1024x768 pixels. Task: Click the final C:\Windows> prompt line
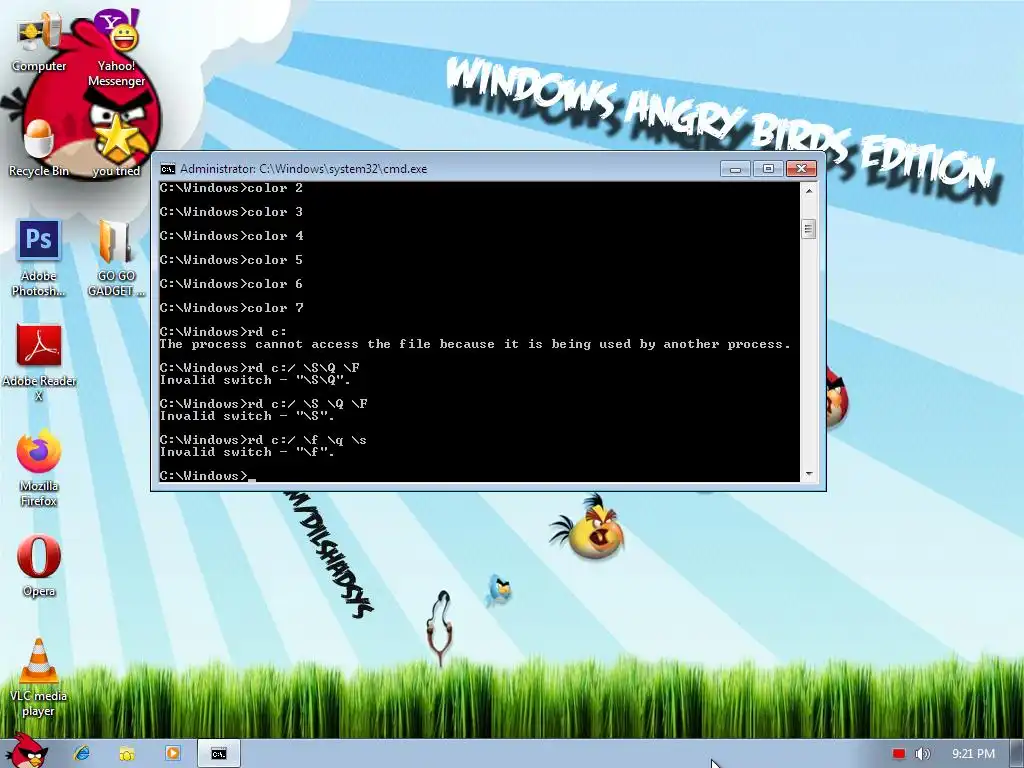coord(208,475)
